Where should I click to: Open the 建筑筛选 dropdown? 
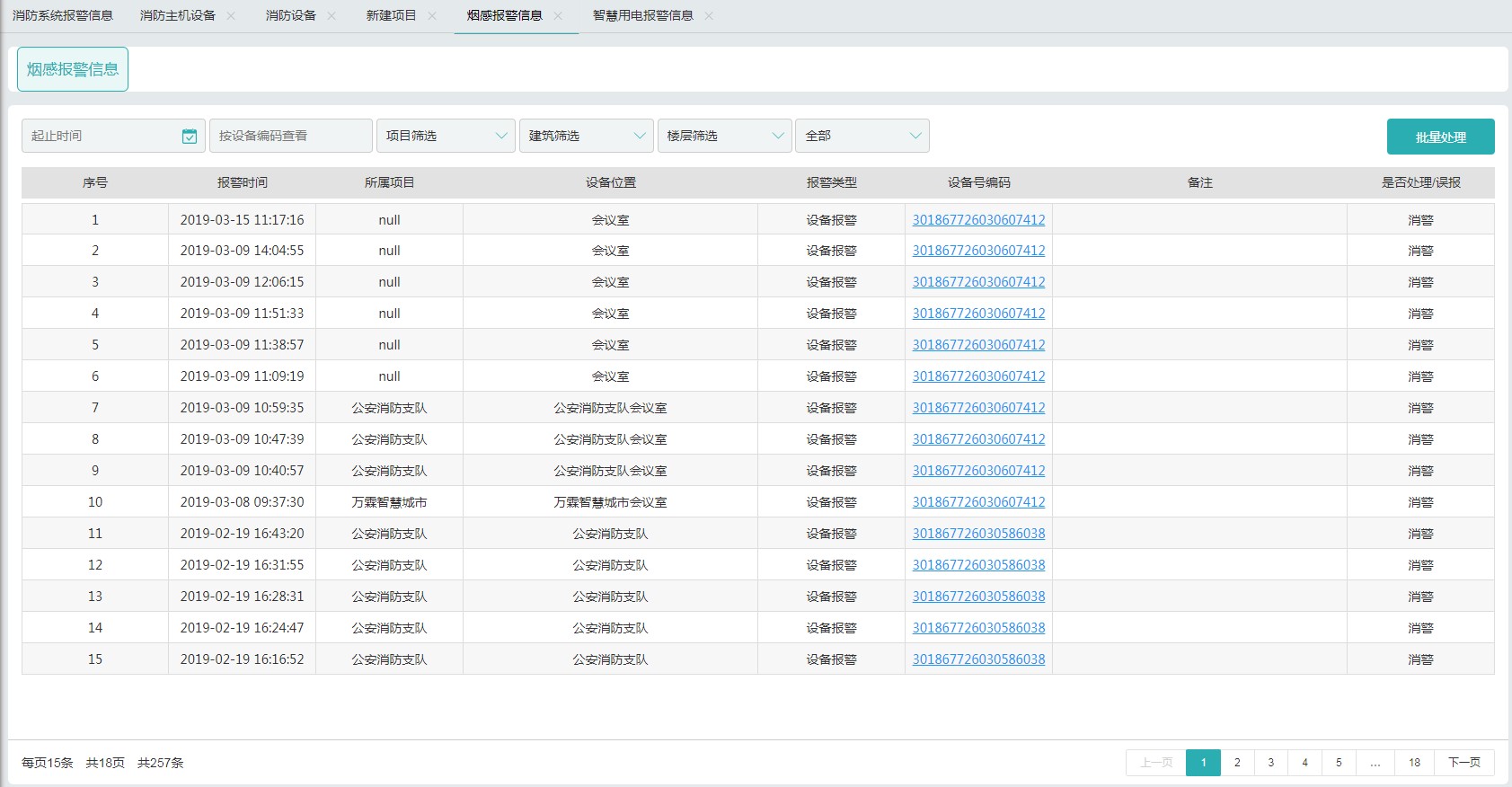[587, 136]
